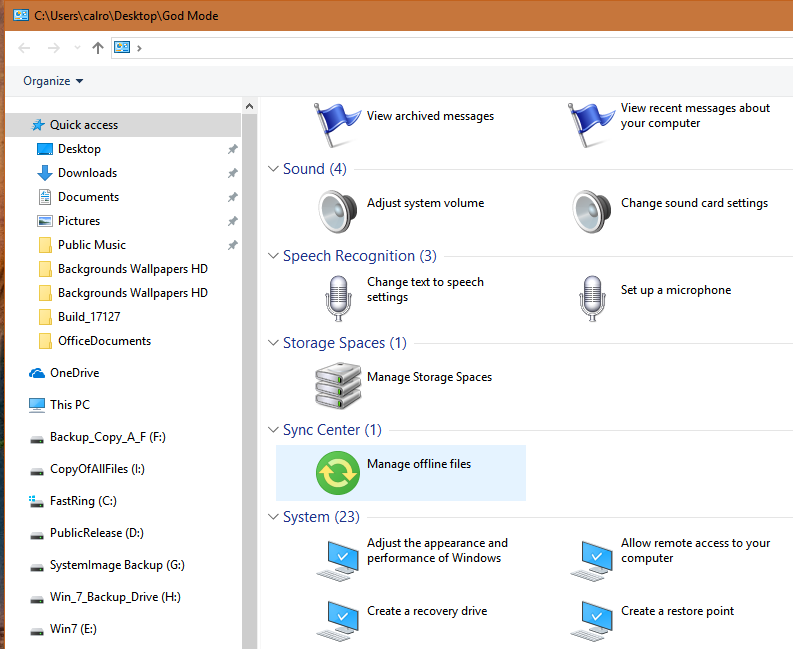
Task: Unpin Pictures using its pin icon
Action: point(233,221)
